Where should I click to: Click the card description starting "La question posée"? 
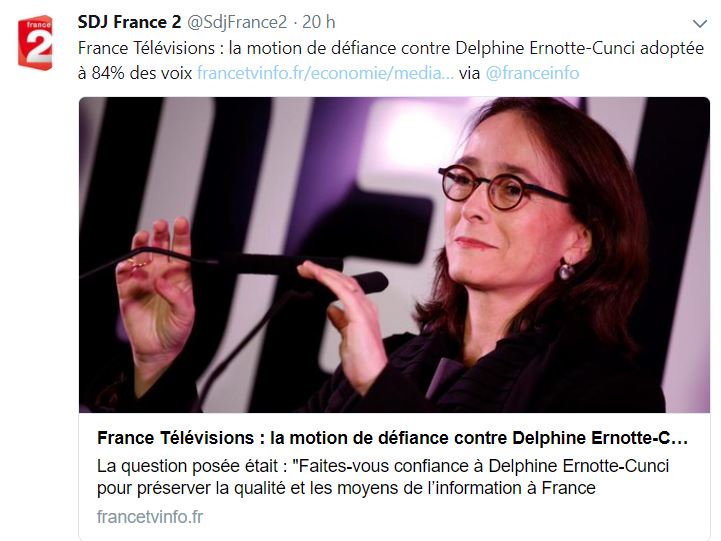click(383, 477)
